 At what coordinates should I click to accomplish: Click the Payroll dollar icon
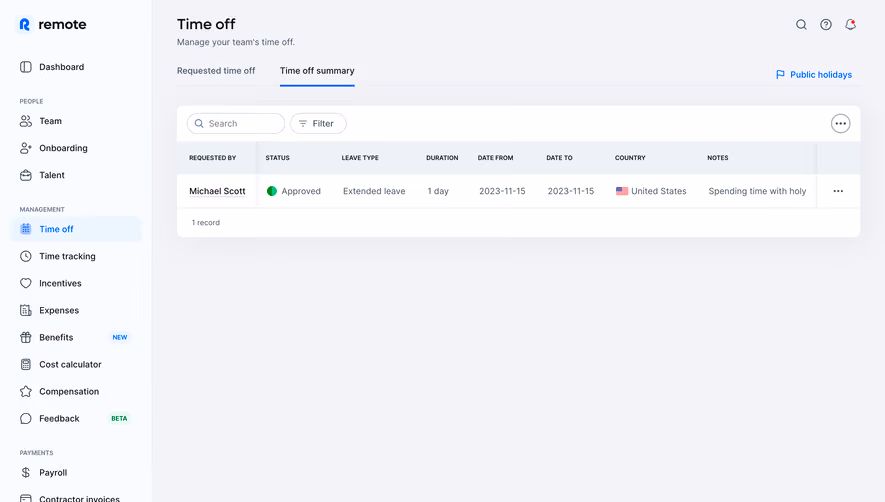point(25,473)
